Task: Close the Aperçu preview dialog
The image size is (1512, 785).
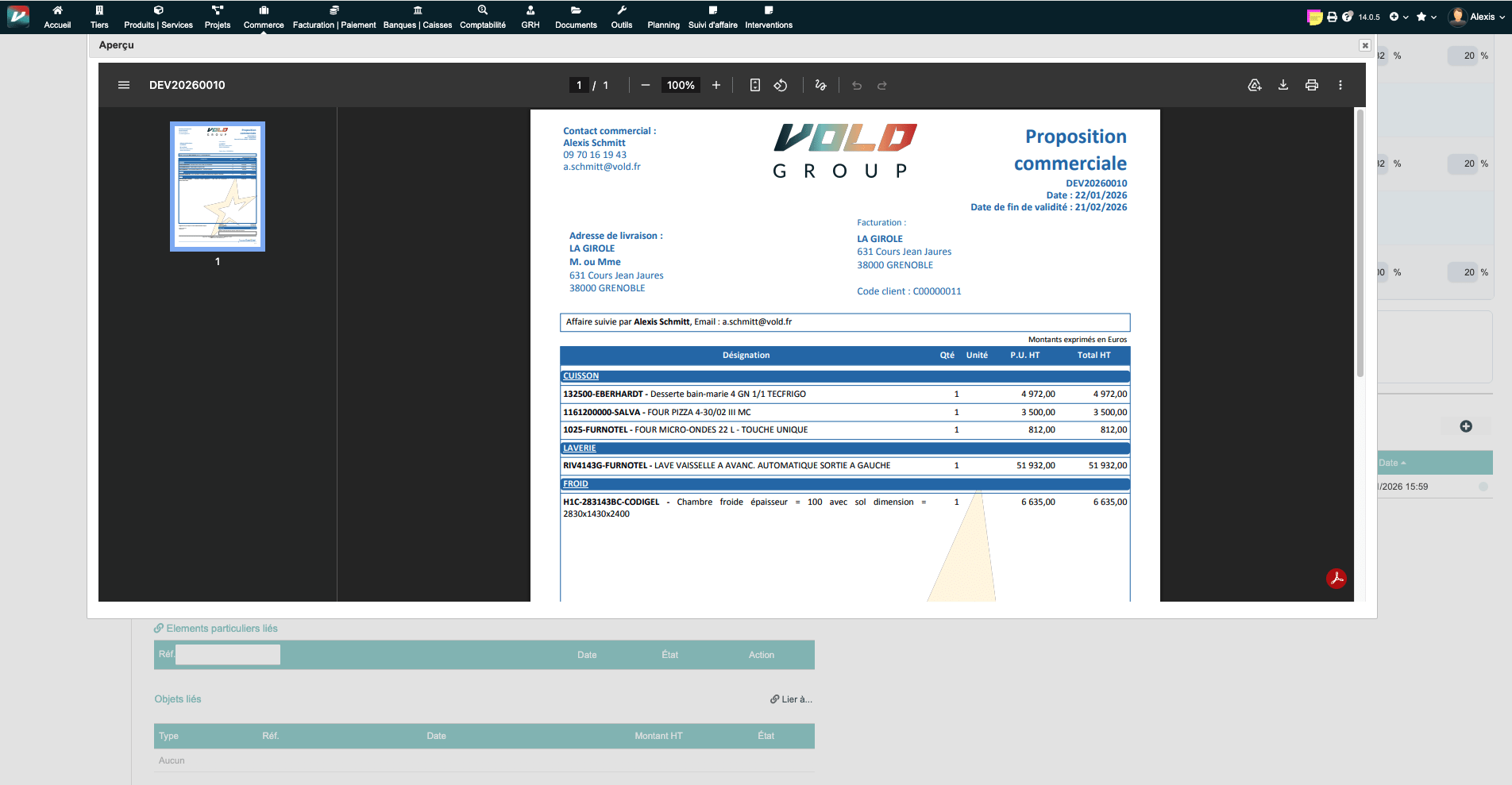Action: click(x=1365, y=45)
